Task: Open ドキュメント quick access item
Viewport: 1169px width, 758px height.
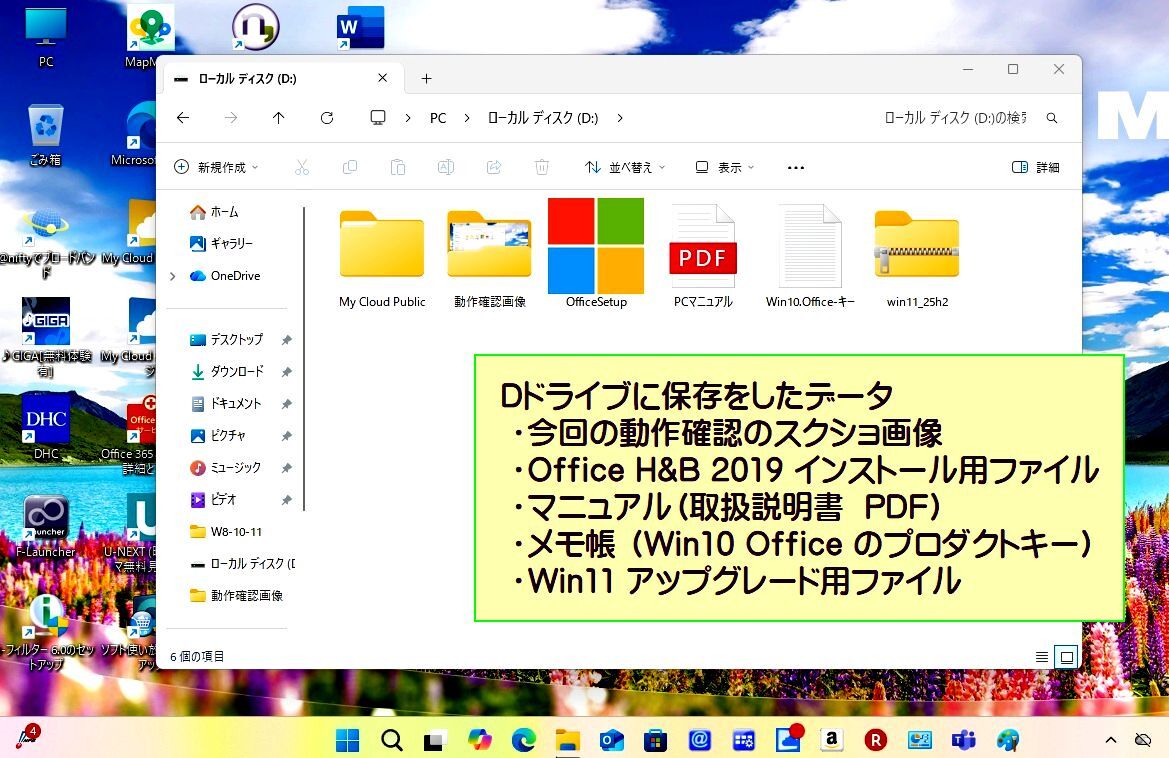Action: pyautogui.click(x=227, y=403)
